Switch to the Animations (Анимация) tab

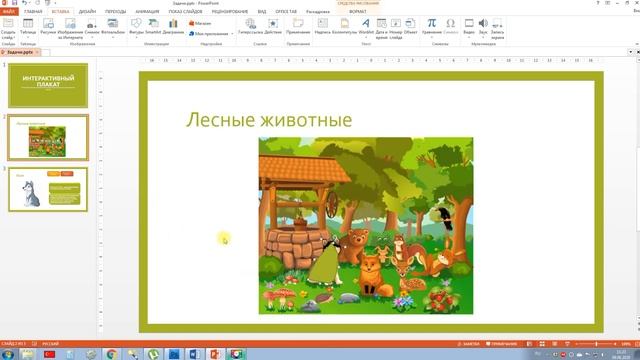click(147, 11)
